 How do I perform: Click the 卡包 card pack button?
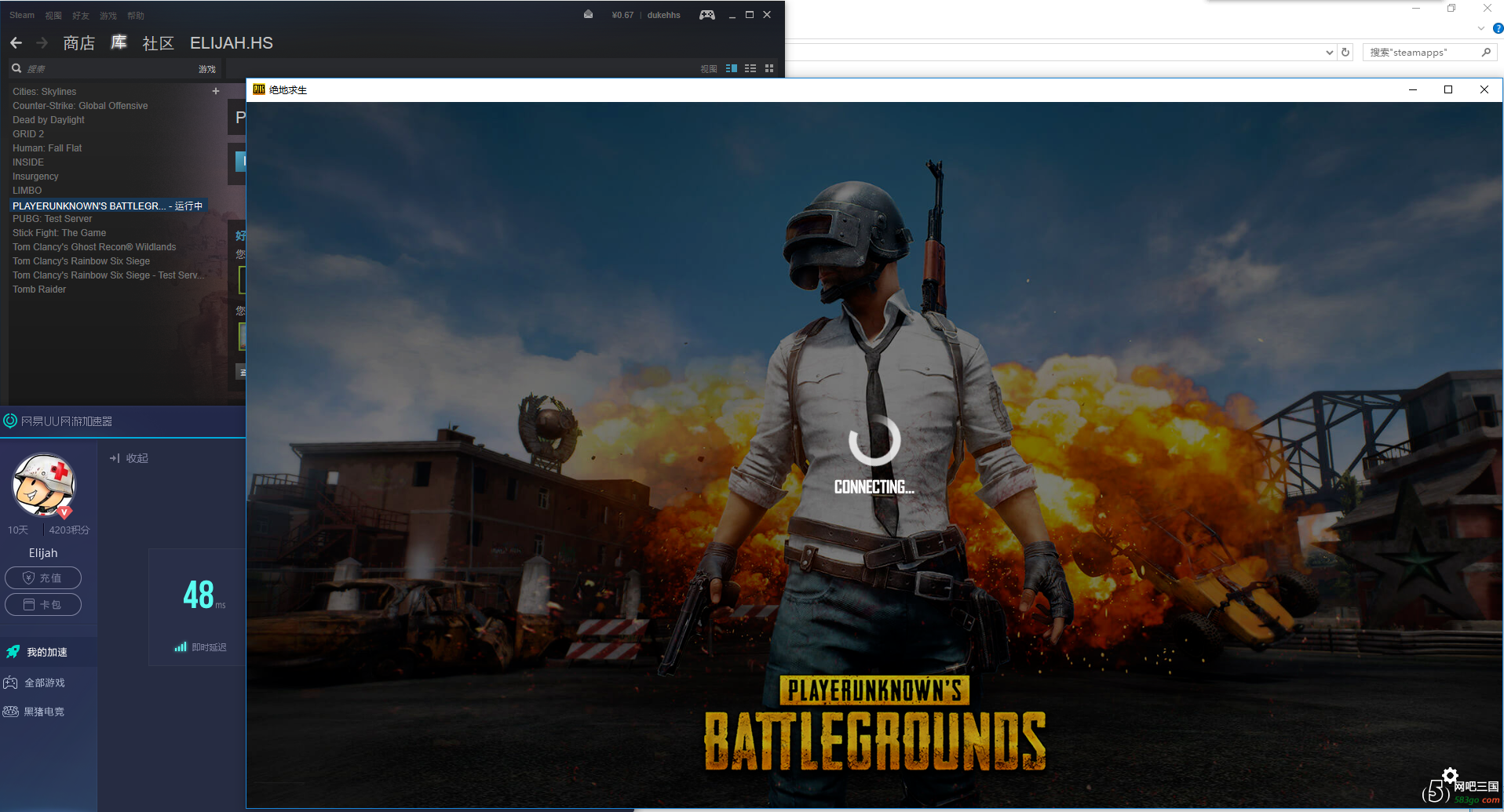coord(43,605)
